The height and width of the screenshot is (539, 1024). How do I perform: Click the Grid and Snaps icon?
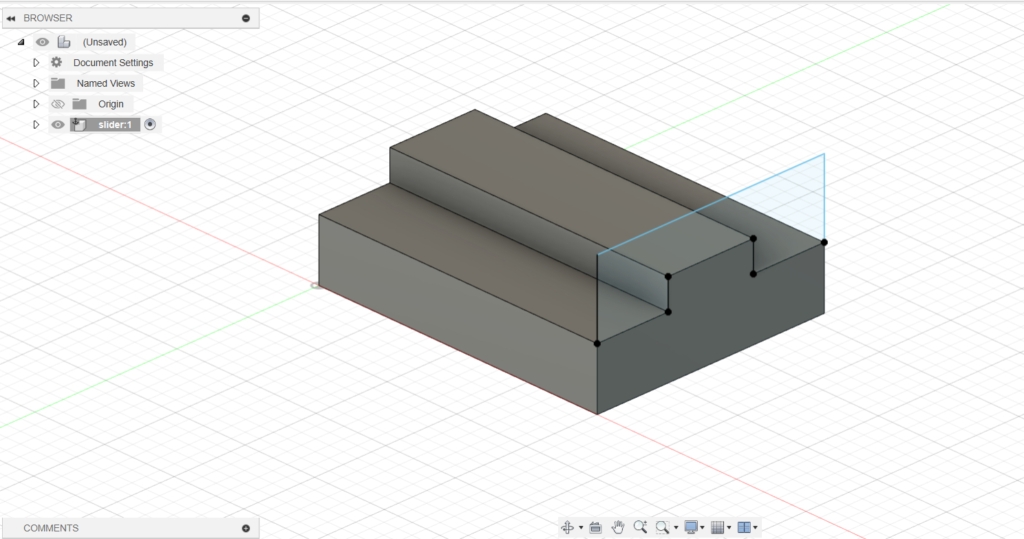click(718, 527)
